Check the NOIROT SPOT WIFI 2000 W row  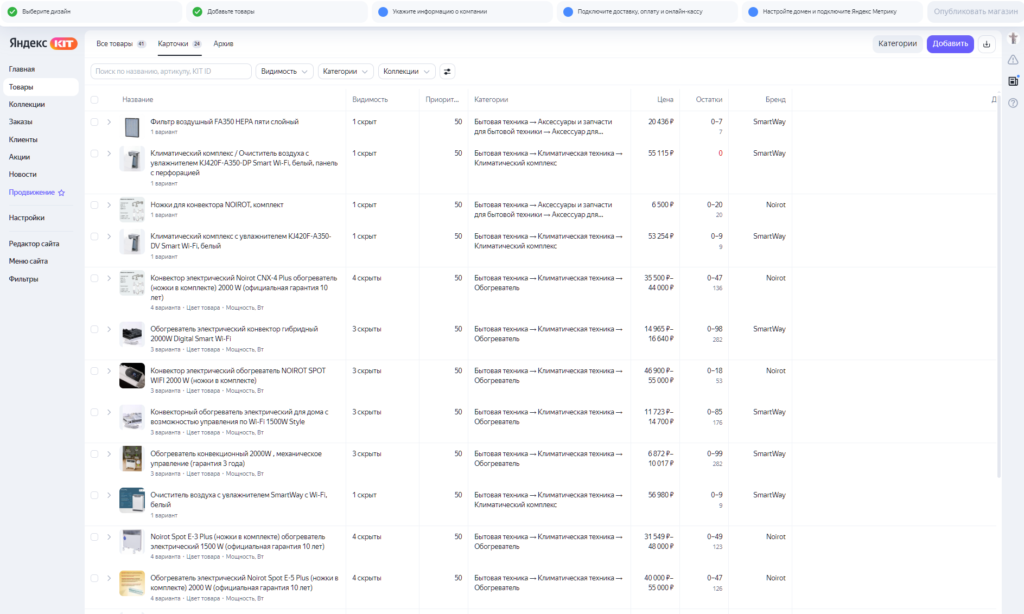tap(95, 371)
